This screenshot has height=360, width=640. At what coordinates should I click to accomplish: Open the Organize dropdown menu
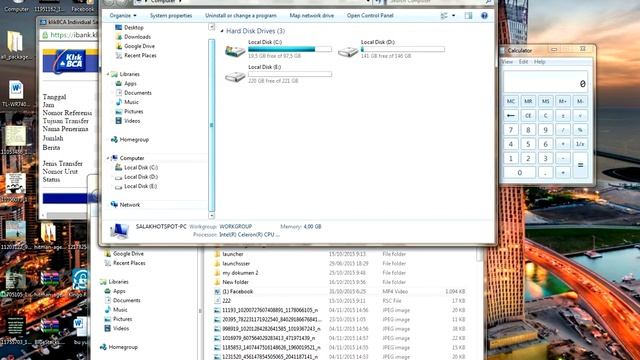pyautogui.click(x=123, y=16)
